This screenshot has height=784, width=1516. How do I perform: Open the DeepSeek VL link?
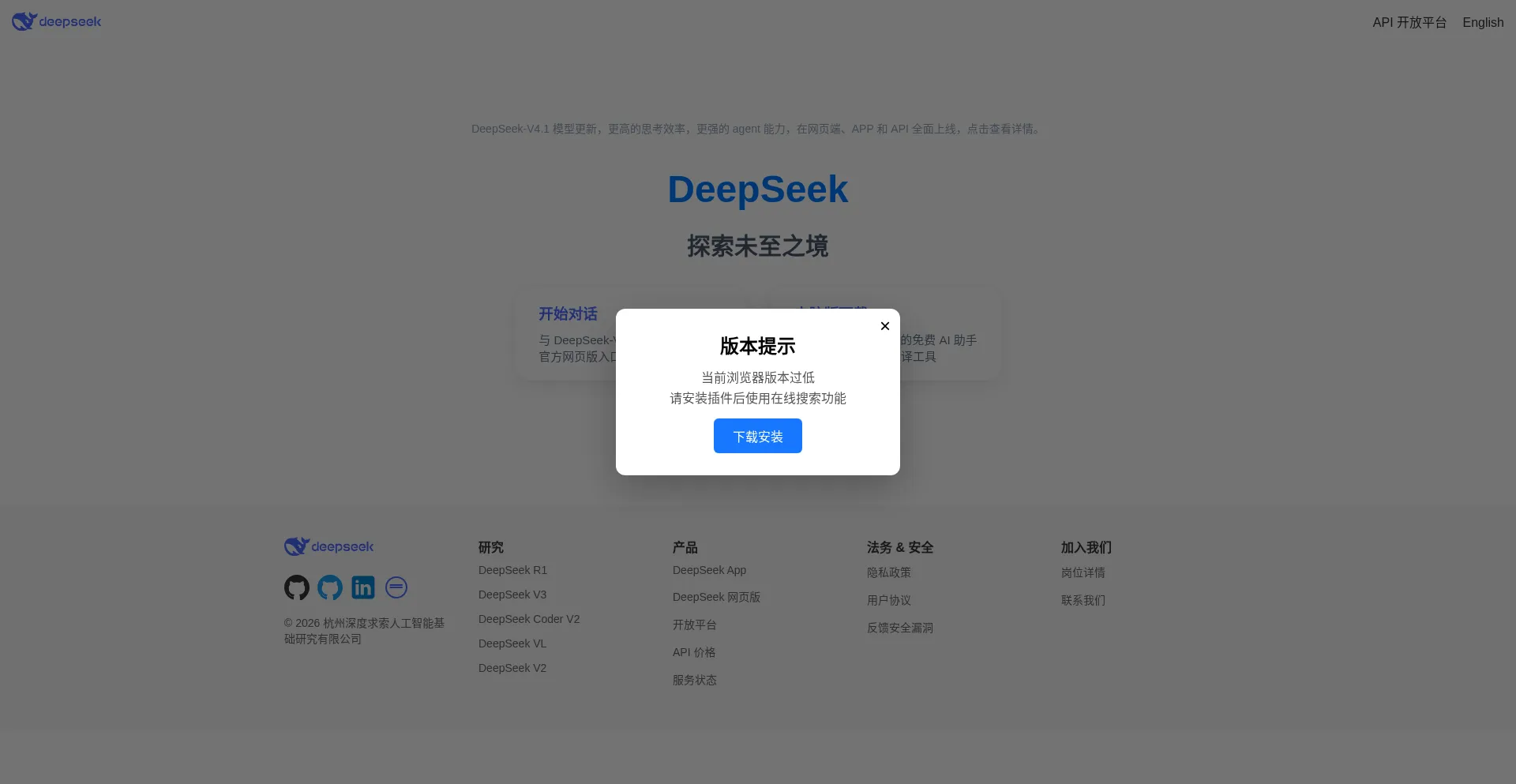(x=512, y=643)
